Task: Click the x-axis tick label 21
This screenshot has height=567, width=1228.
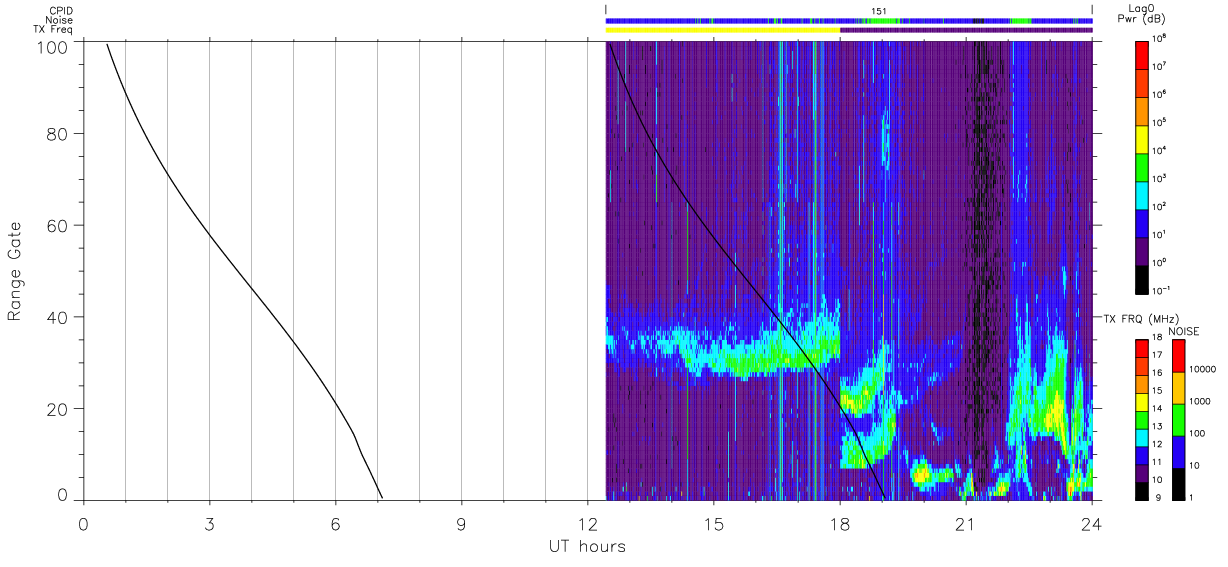Action: (966, 523)
